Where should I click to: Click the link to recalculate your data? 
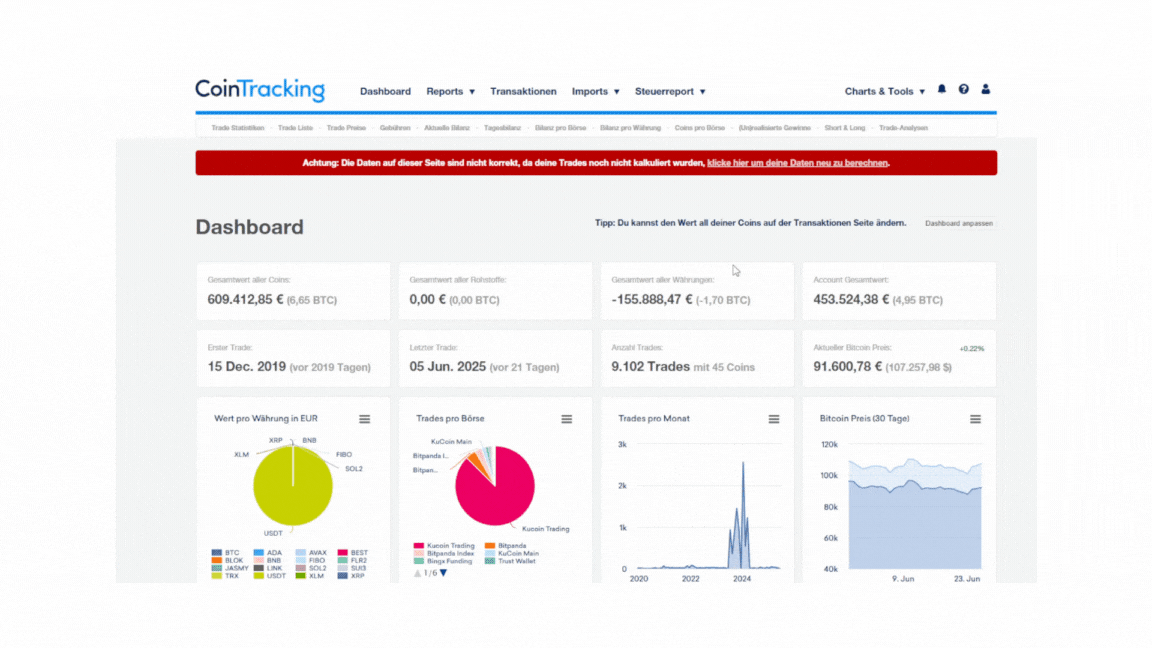pyautogui.click(x=797, y=163)
